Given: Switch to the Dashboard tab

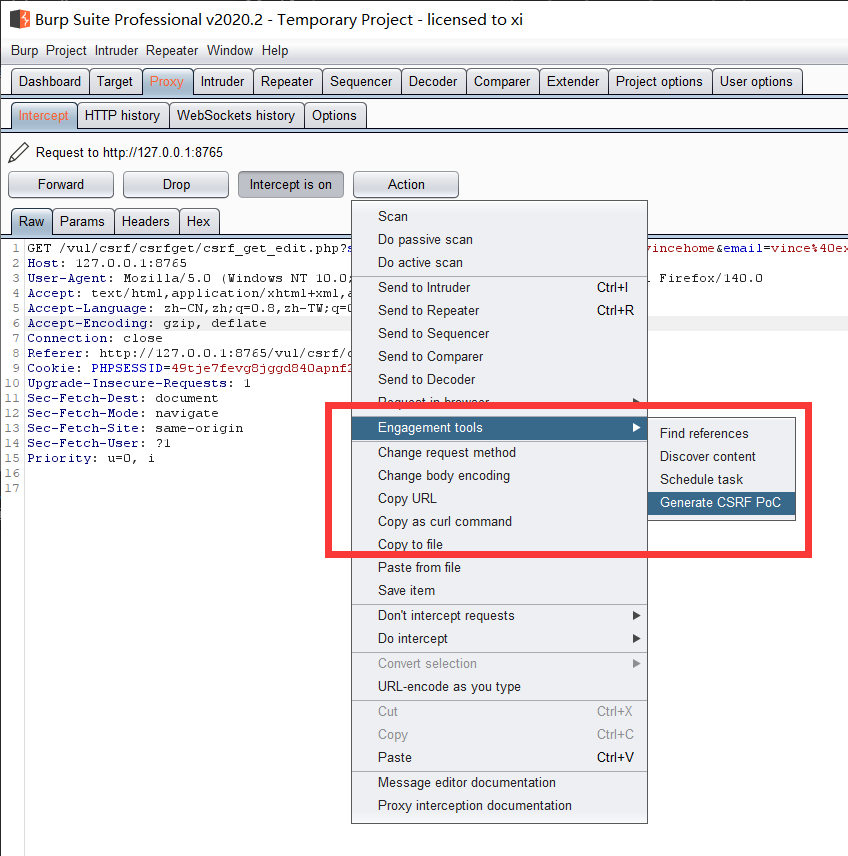Looking at the screenshot, I should pyautogui.click(x=50, y=81).
